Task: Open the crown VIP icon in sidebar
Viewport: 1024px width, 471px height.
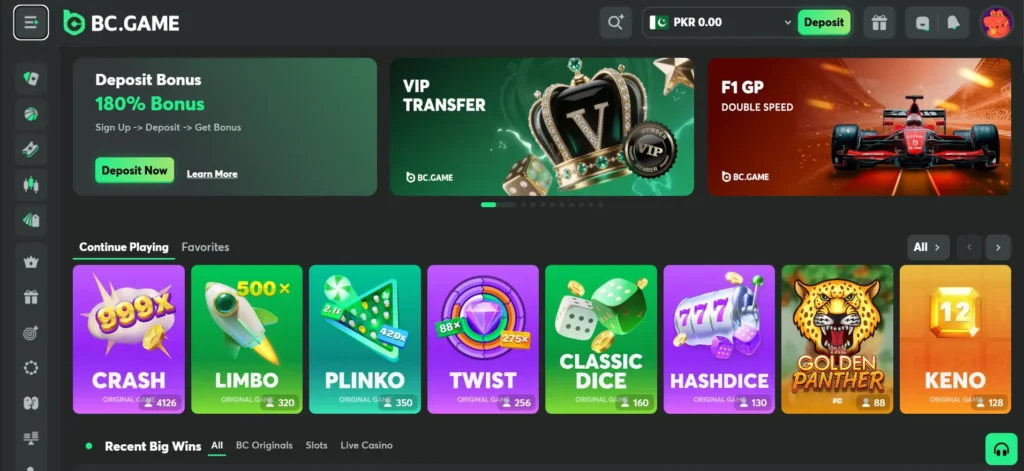Action: tap(31, 262)
